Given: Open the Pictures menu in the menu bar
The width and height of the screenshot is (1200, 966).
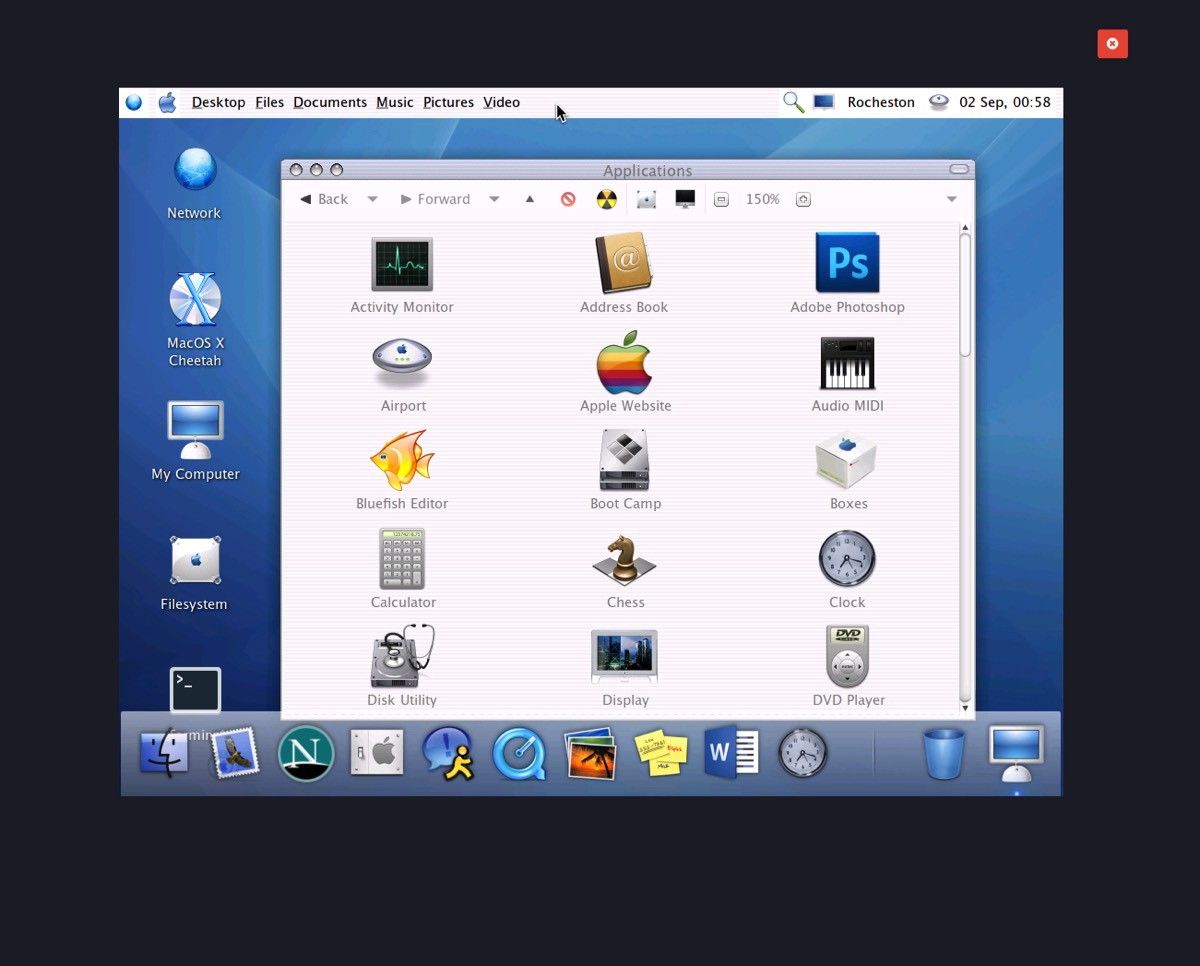Looking at the screenshot, I should pyautogui.click(x=448, y=102).
